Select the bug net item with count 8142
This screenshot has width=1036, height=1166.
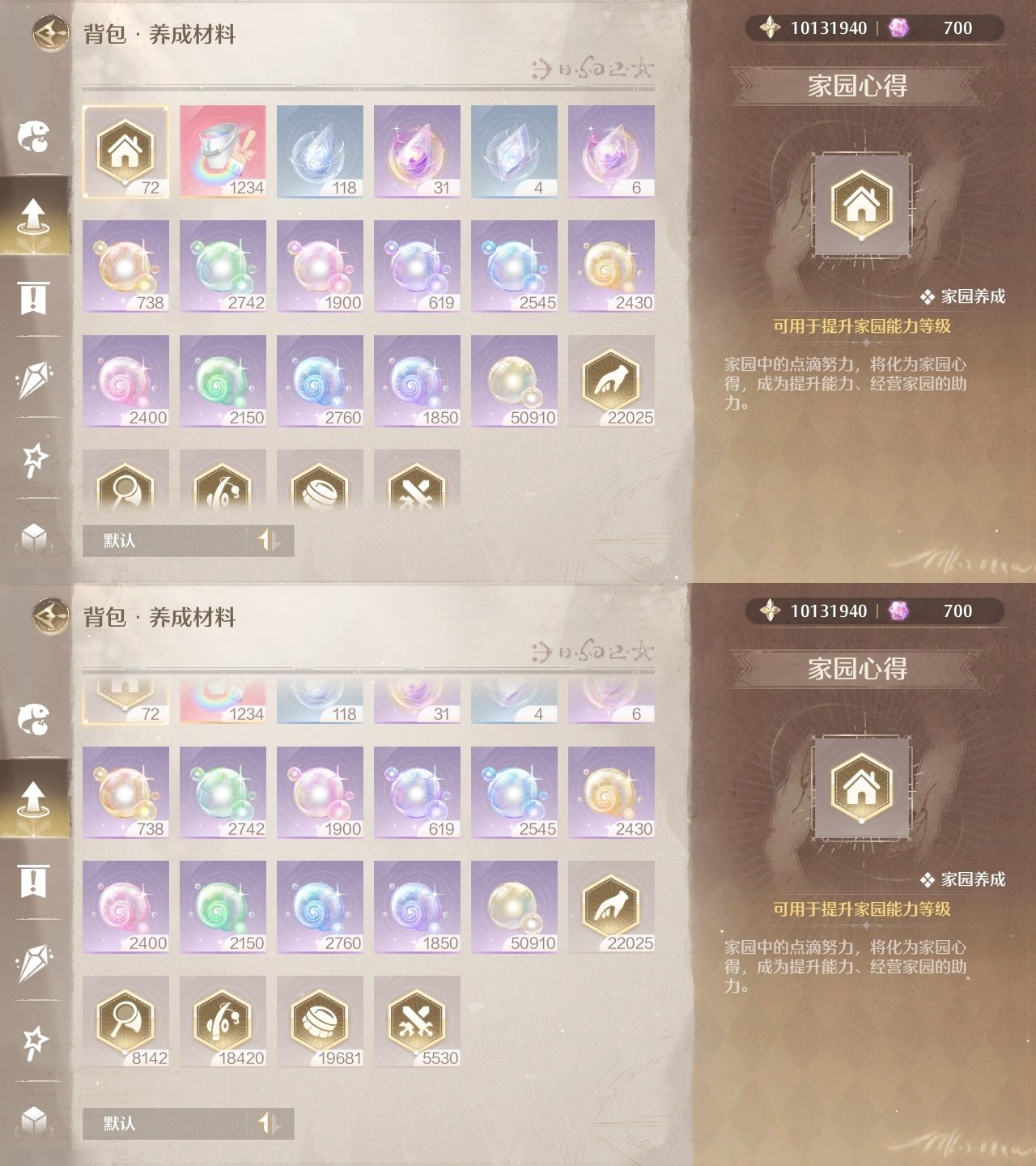click(125, 1022)
